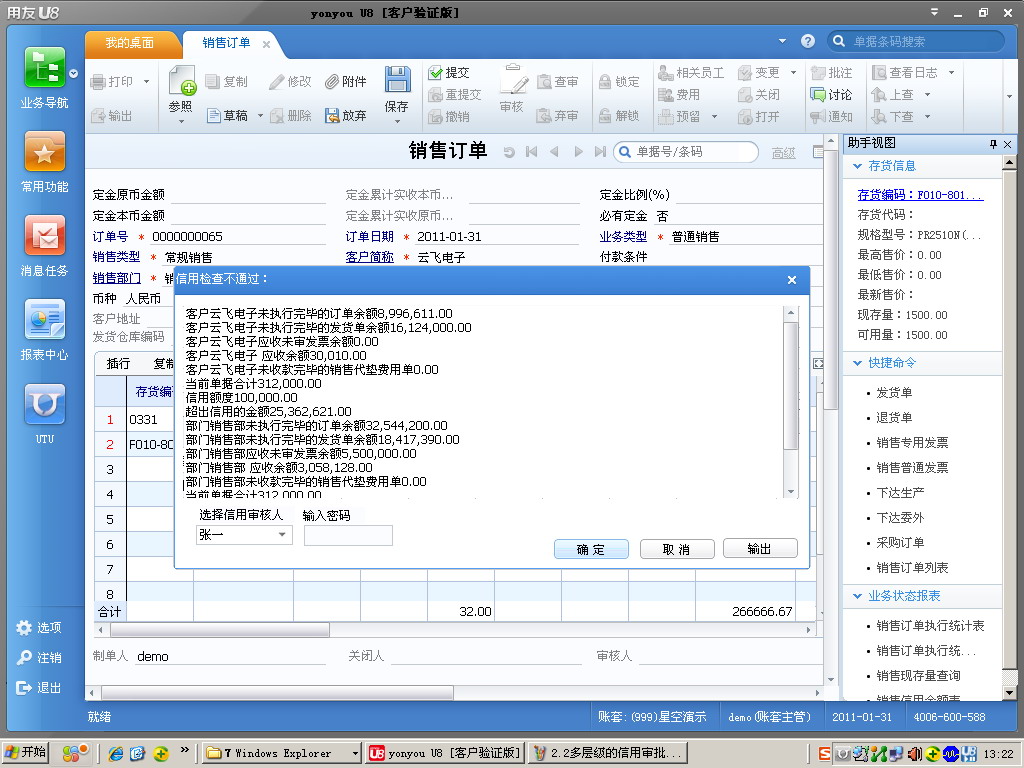
Task: Open help with the question mark icon
Action: 808,41
